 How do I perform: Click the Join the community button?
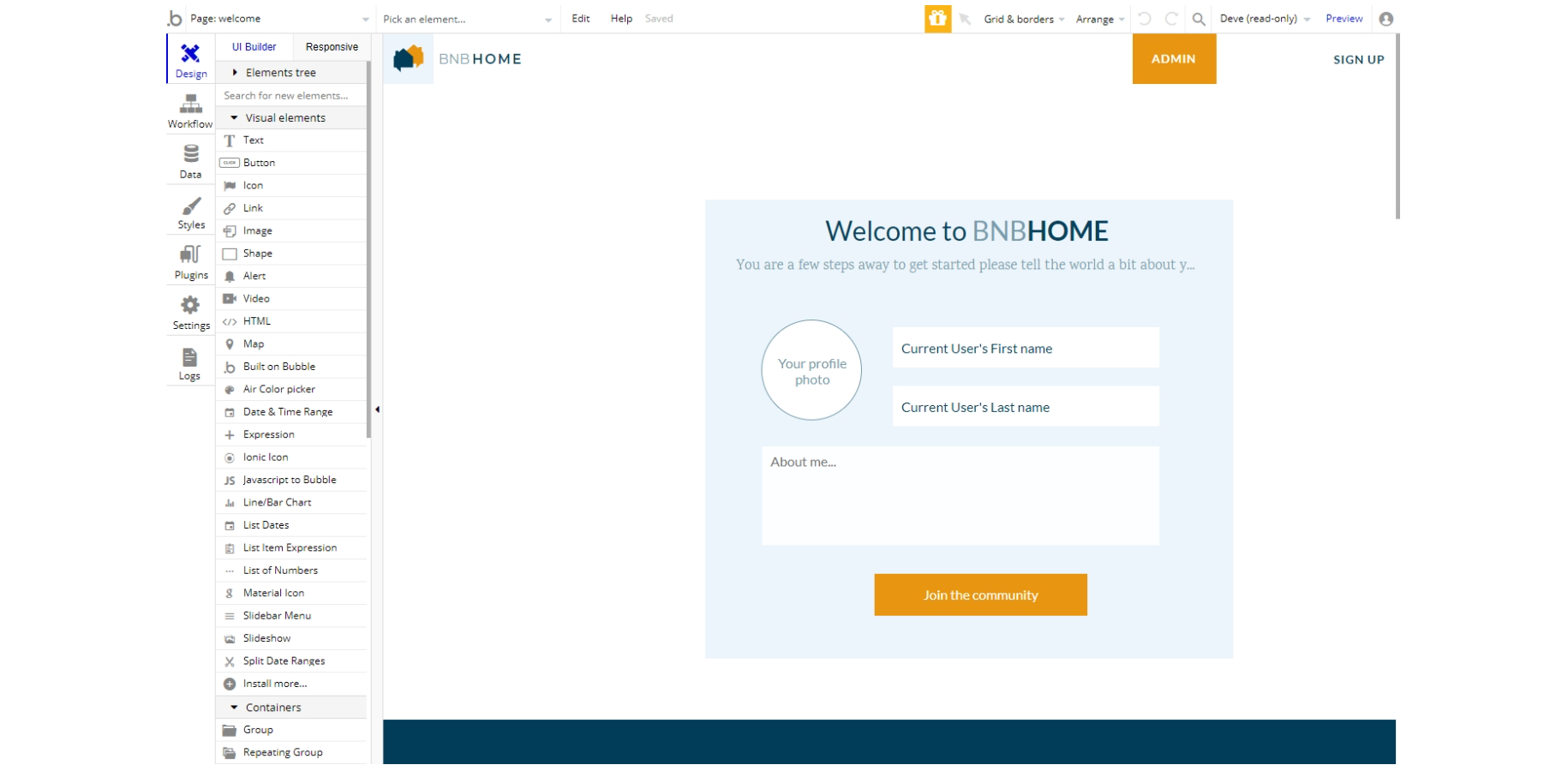tap(980, 595)
